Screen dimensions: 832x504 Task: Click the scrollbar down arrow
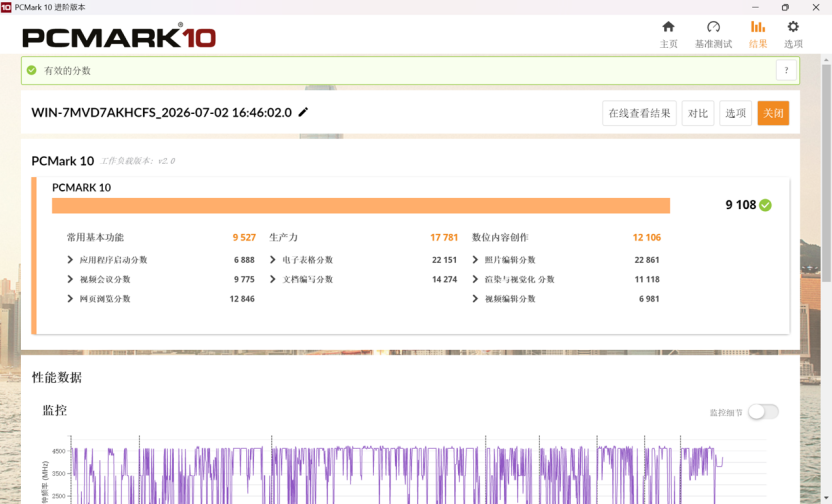coord(826,499)
